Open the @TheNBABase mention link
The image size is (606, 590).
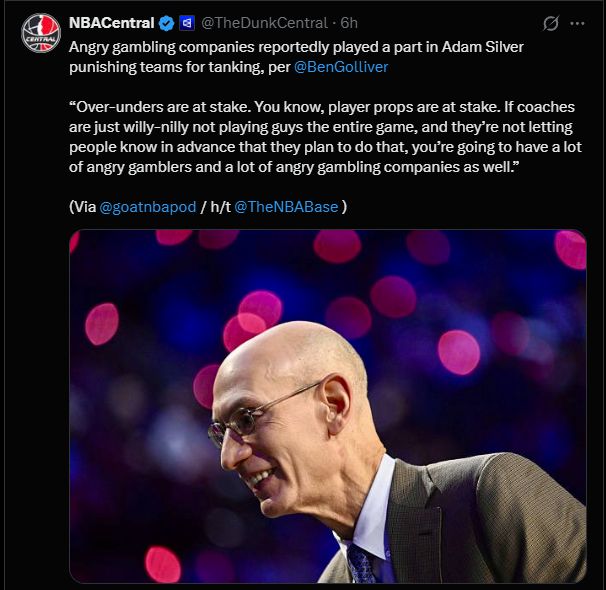[286, 207]
